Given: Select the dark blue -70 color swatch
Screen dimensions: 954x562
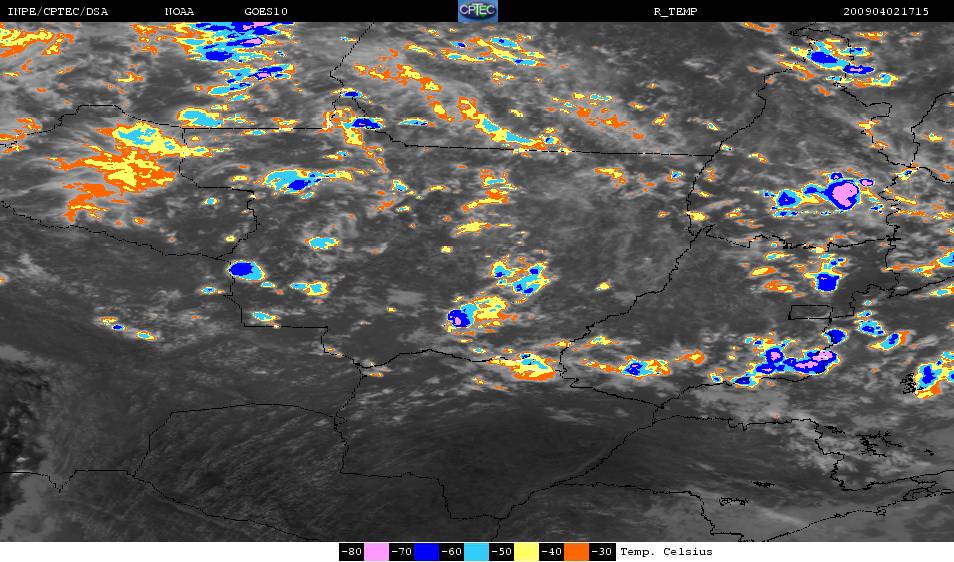Looking at the screenshot, I should point(427,552).
